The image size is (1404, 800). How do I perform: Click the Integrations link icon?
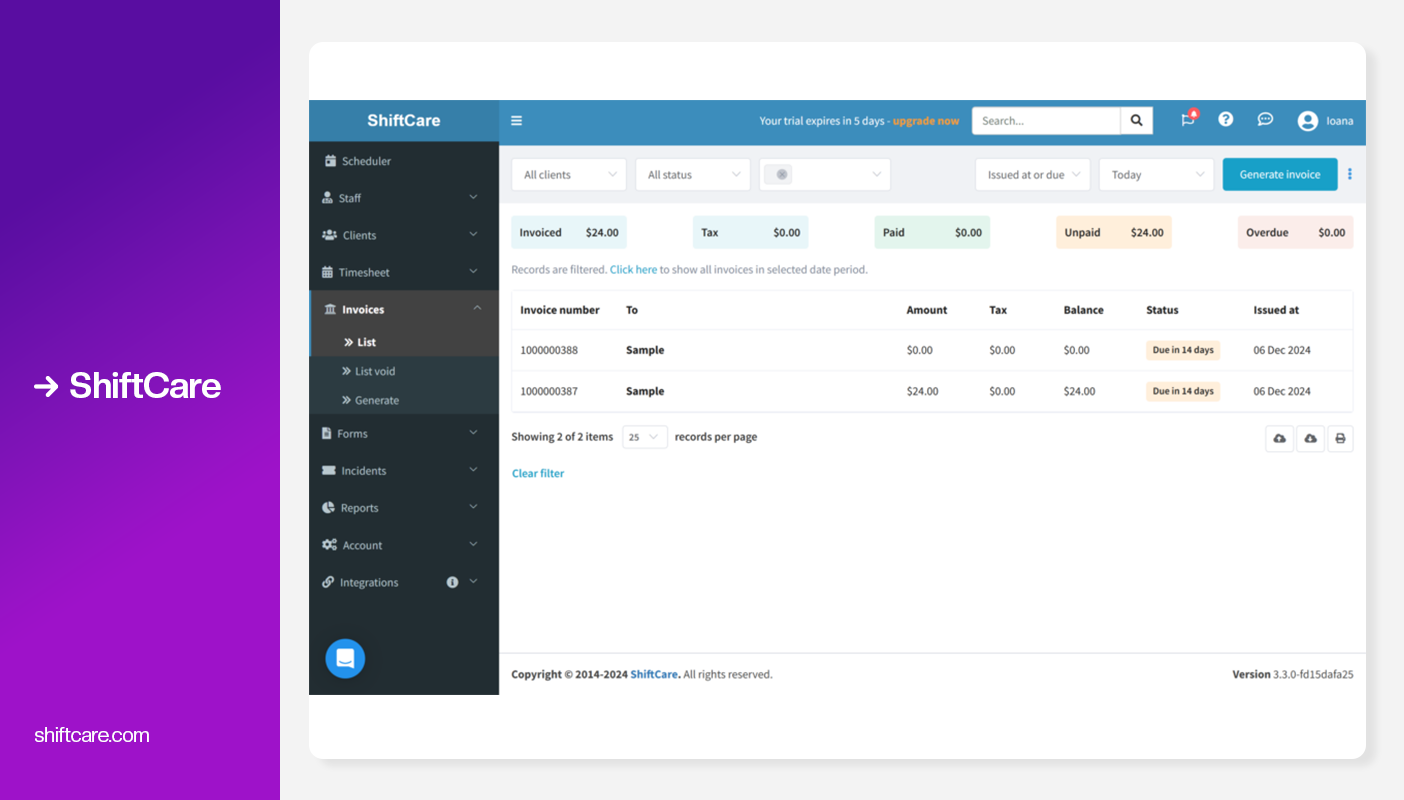(328, 582)
